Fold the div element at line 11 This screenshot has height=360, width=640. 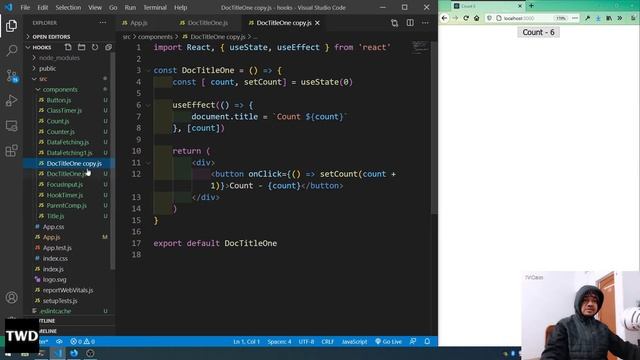[148, 163]
